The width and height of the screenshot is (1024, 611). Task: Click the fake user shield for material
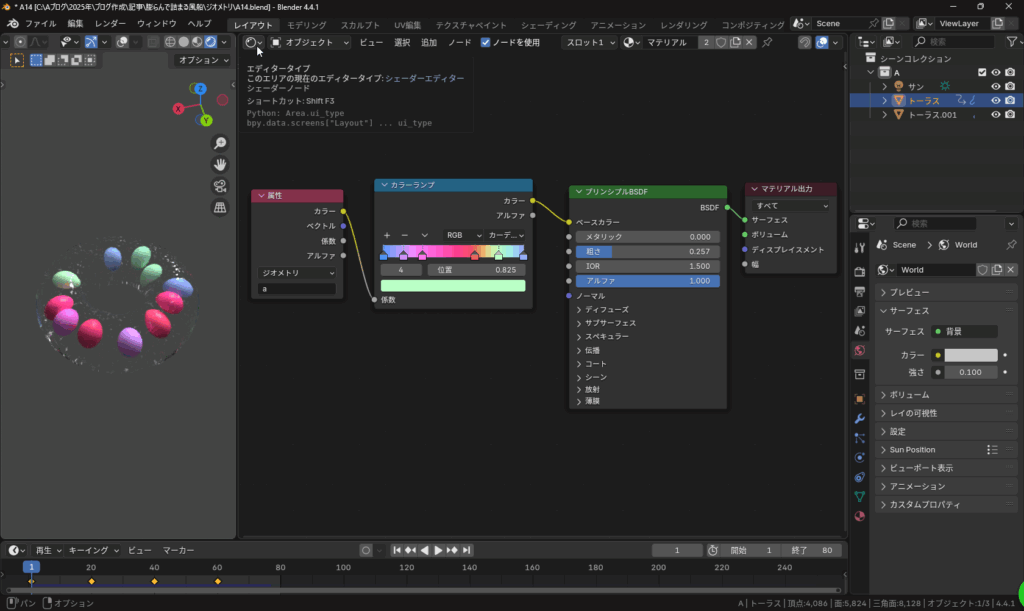click(721, 42)
